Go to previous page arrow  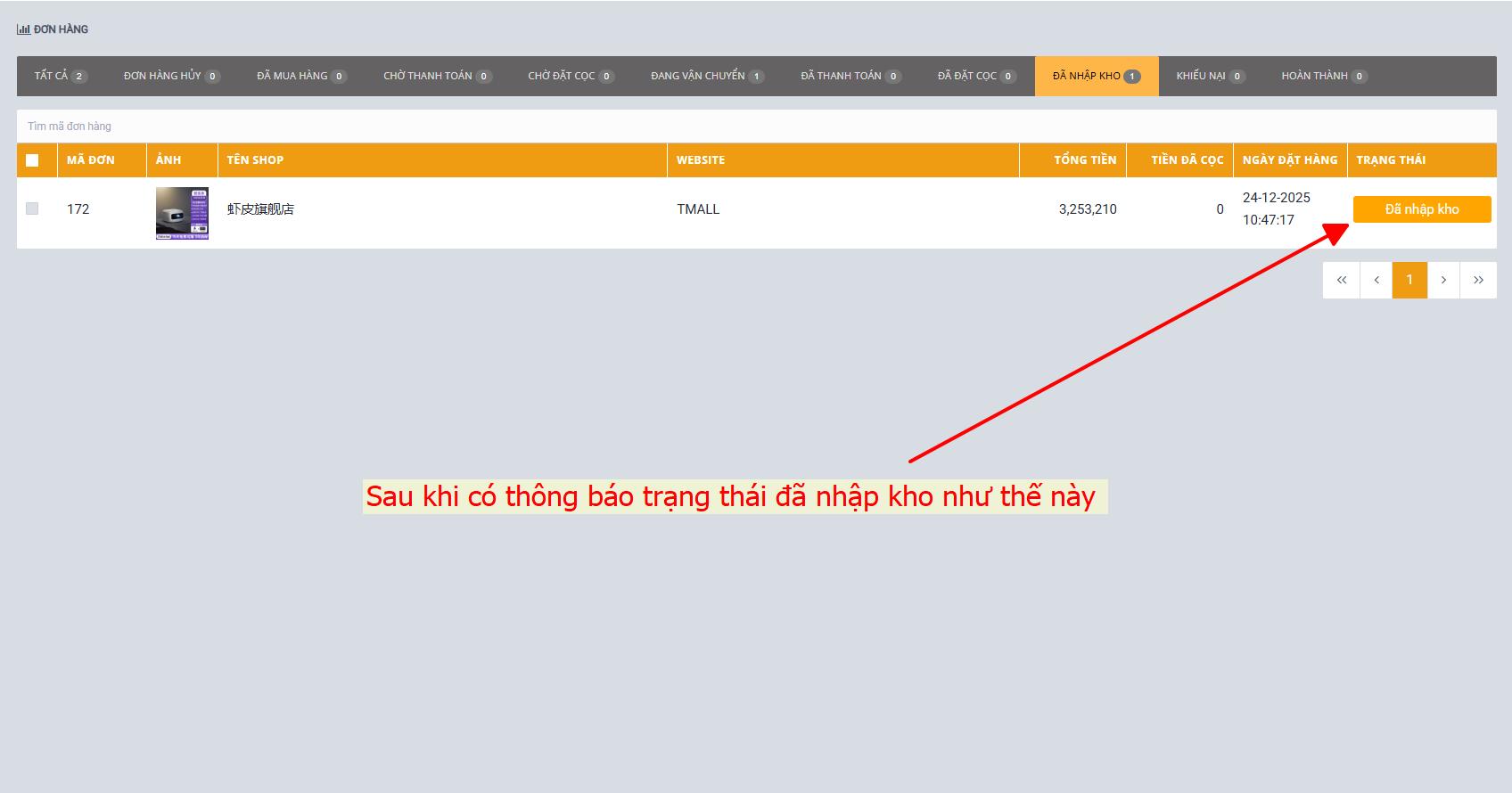point(1376,280)
